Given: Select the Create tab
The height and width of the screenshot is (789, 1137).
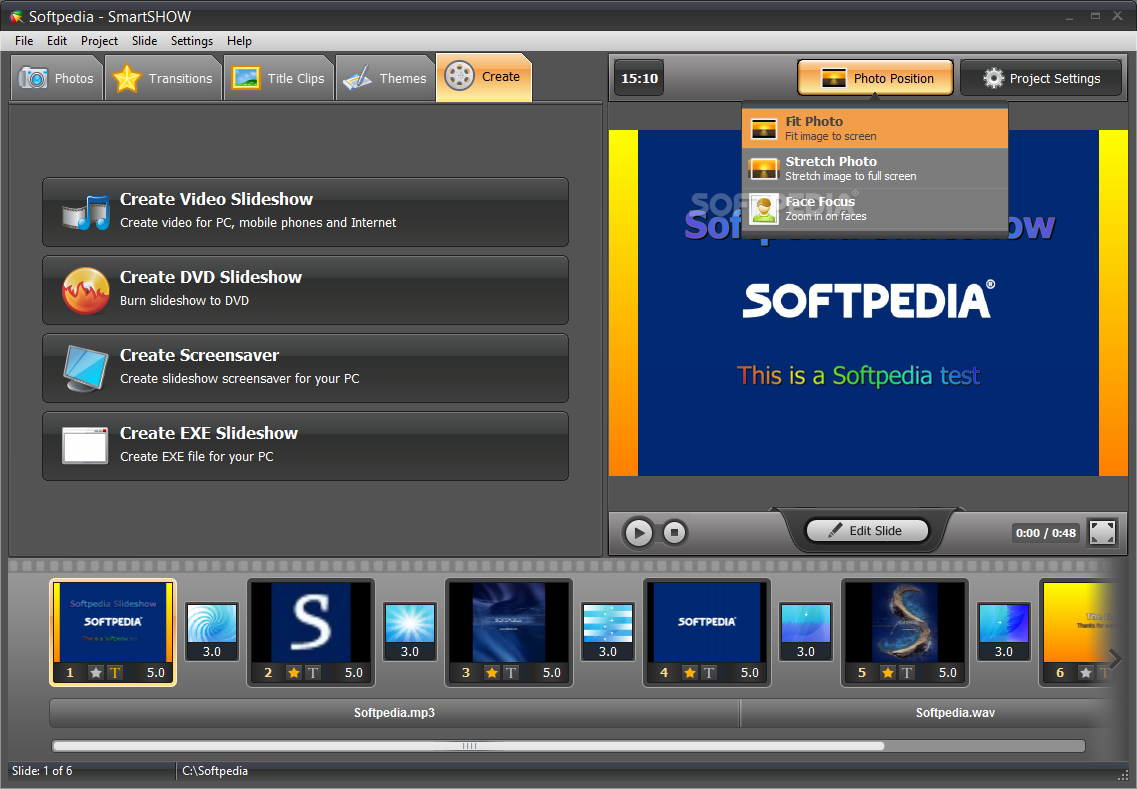Looking at the screenshot, I should tap(484, 77).
